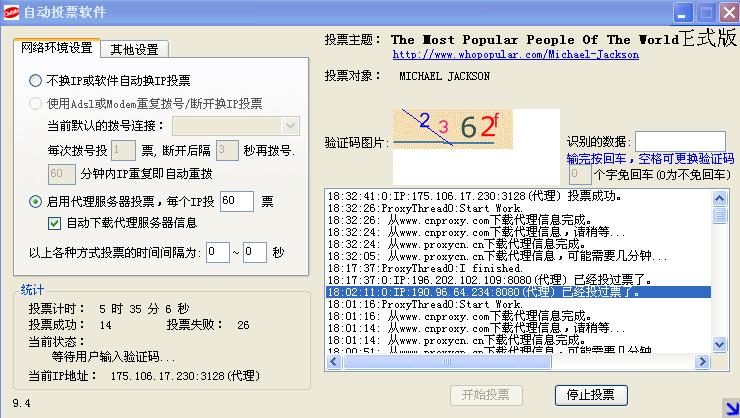Click the 投票失败 count value 26
The height and width of the screenshot is (418, 740).
(243, 326)
